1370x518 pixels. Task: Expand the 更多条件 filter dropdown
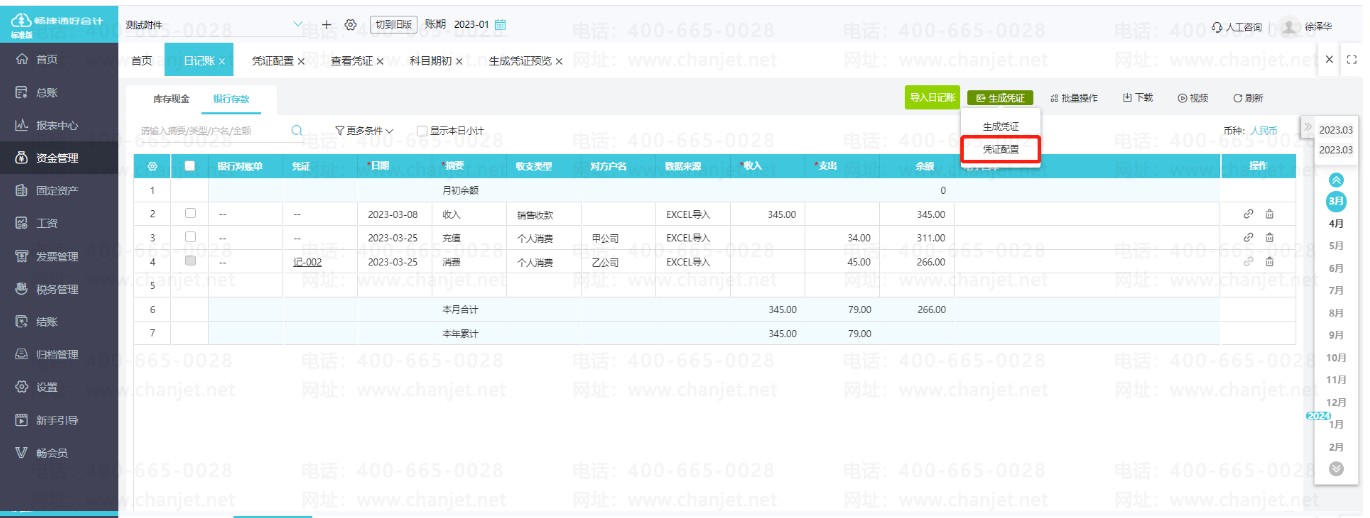pos(364,131)
